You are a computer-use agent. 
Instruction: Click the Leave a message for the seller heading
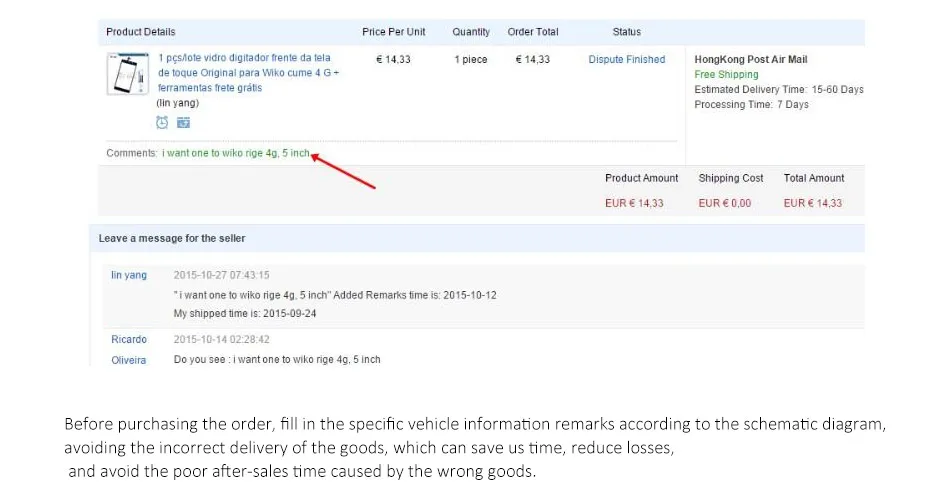172,238
